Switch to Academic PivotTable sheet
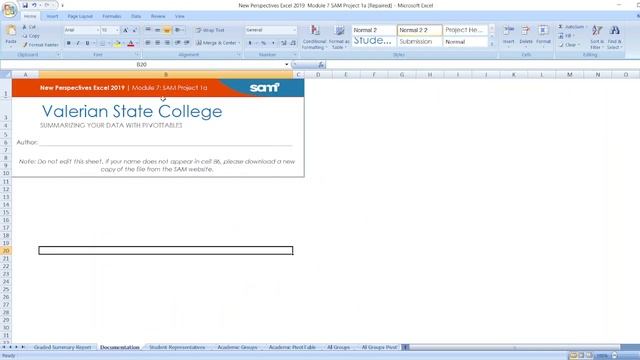640x360 pixels. 292,347
